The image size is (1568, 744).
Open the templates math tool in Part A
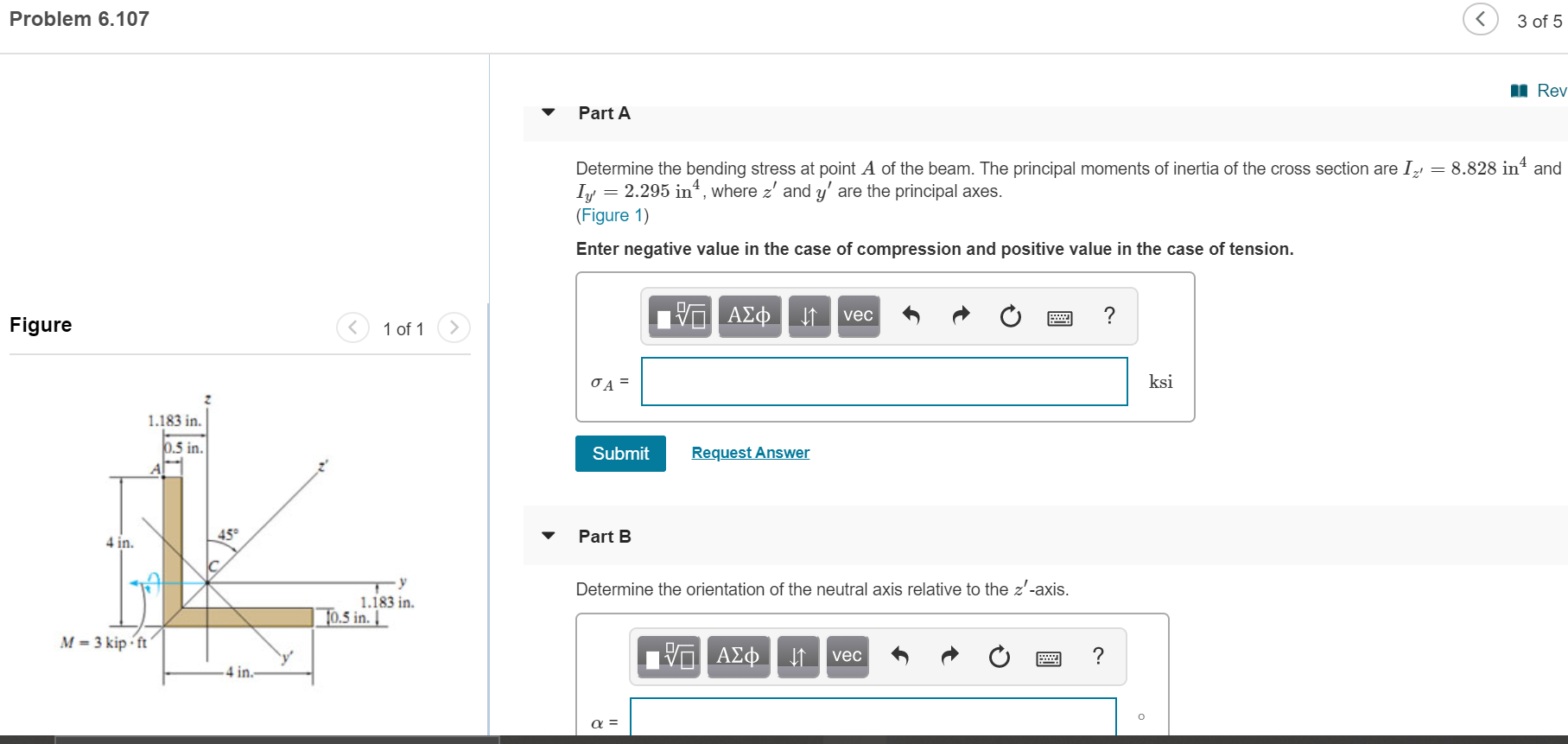[680, 316]
